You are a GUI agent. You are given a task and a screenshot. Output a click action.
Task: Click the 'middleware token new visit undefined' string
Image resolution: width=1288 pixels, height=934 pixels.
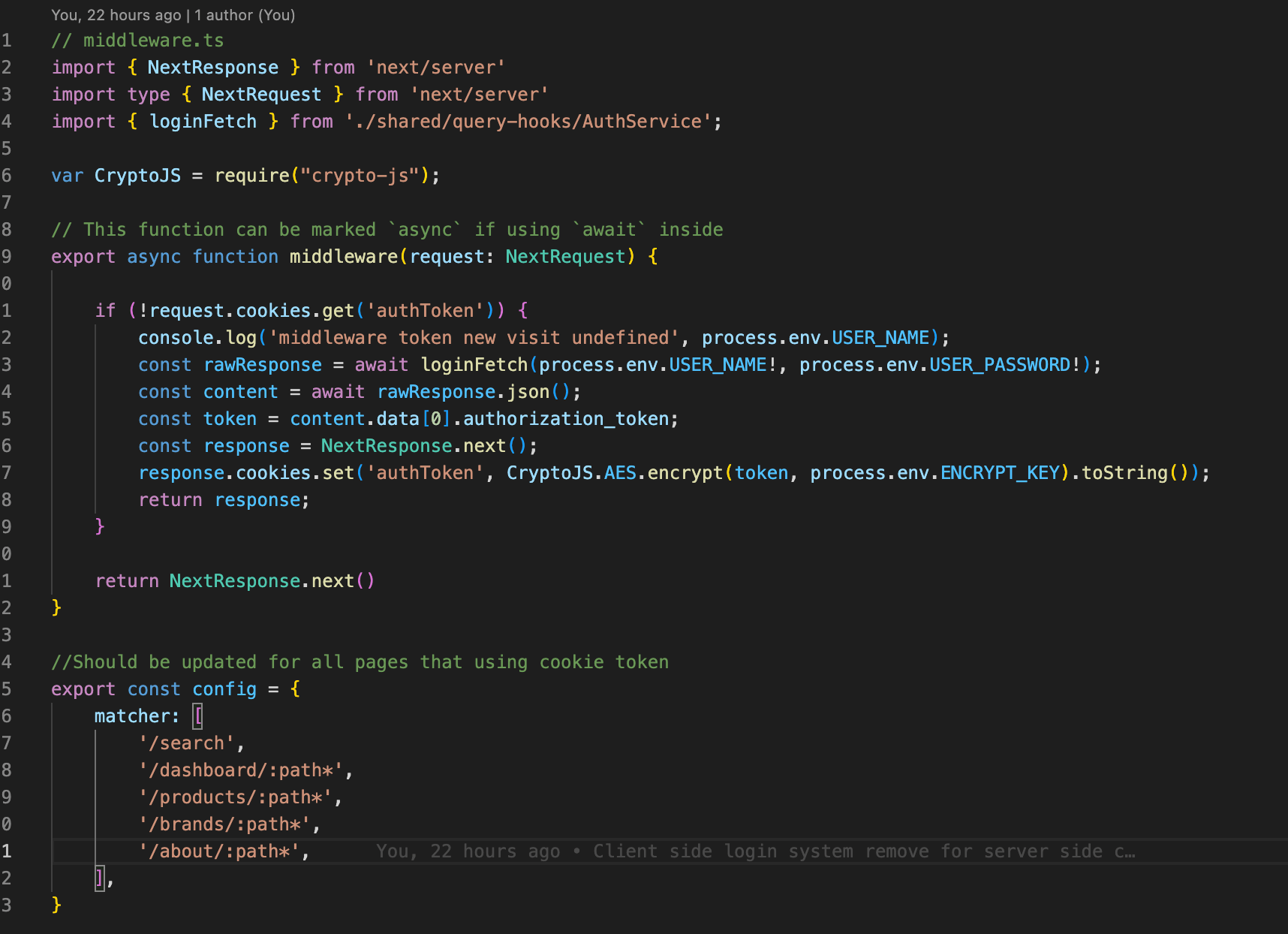474,338
